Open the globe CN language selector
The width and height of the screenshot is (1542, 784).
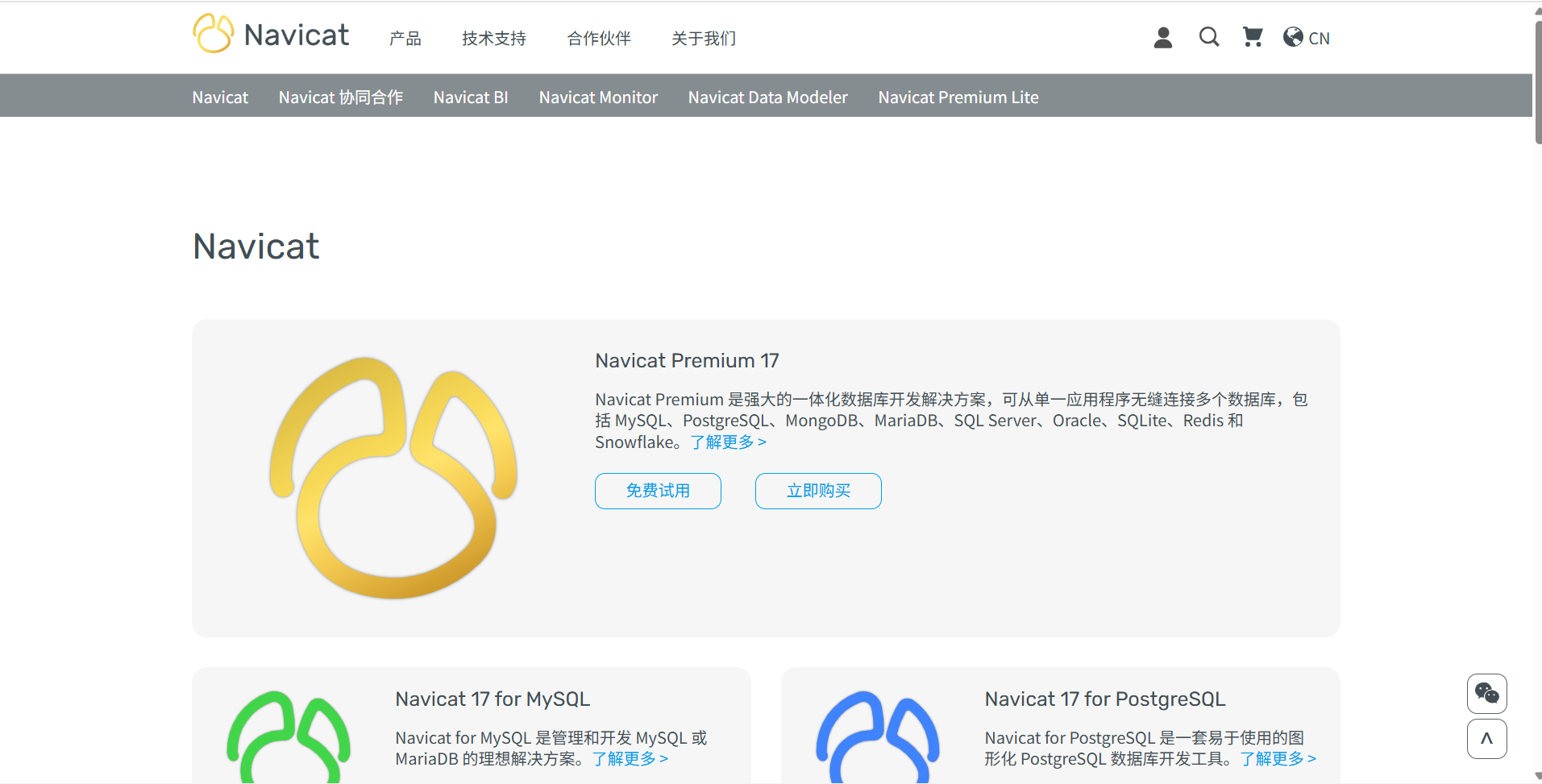click(1306, 38)
